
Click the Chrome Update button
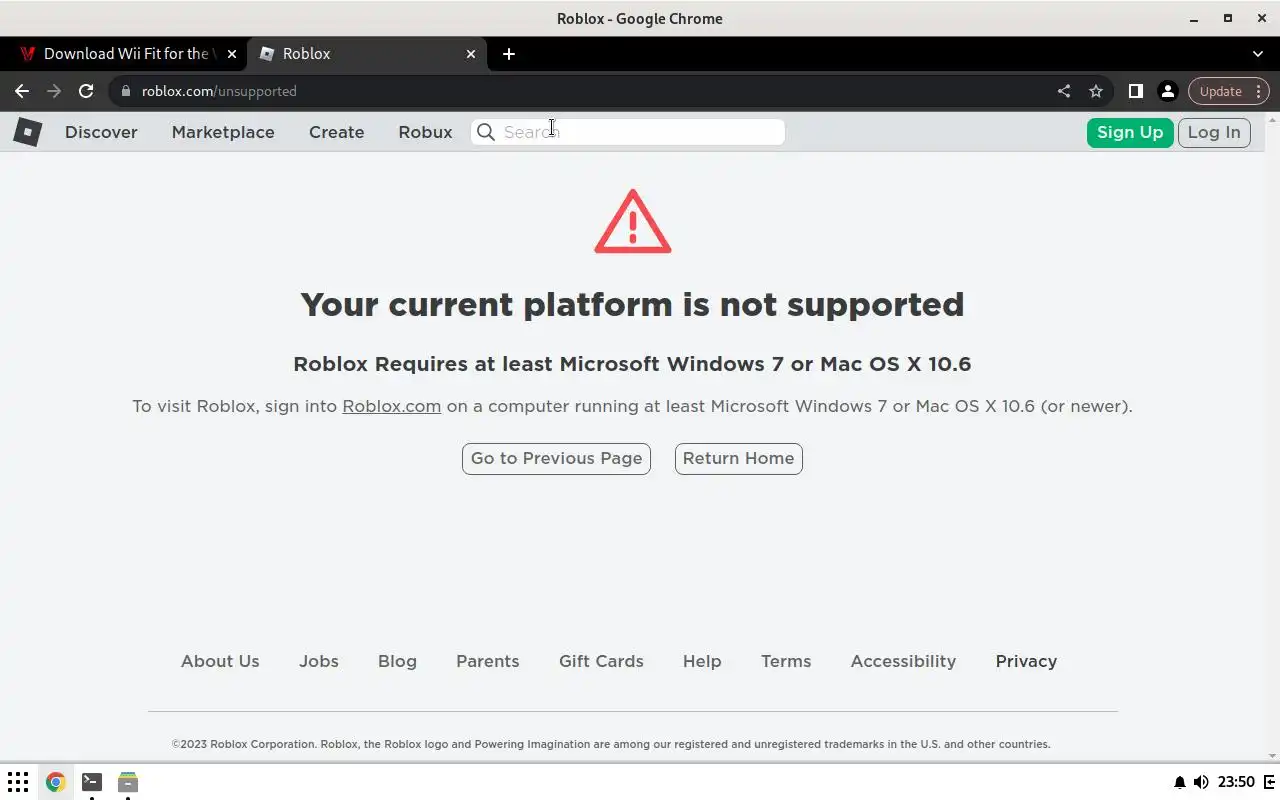(1228, 91)
